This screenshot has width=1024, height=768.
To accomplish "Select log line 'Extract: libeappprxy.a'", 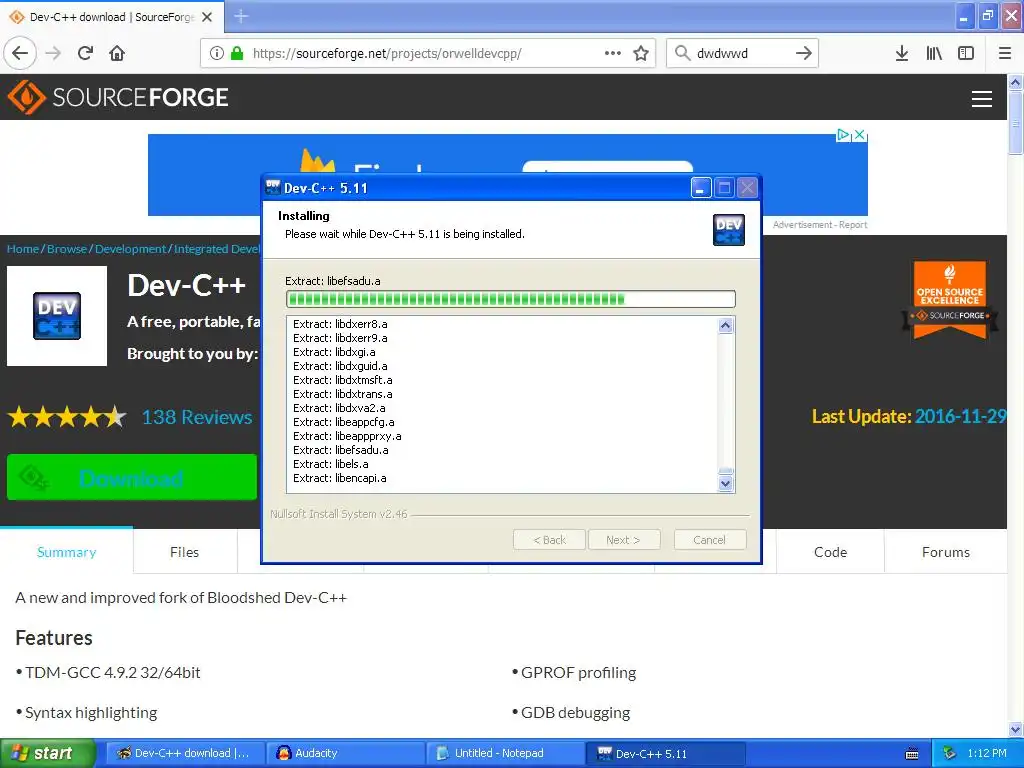I will [347, 436].
